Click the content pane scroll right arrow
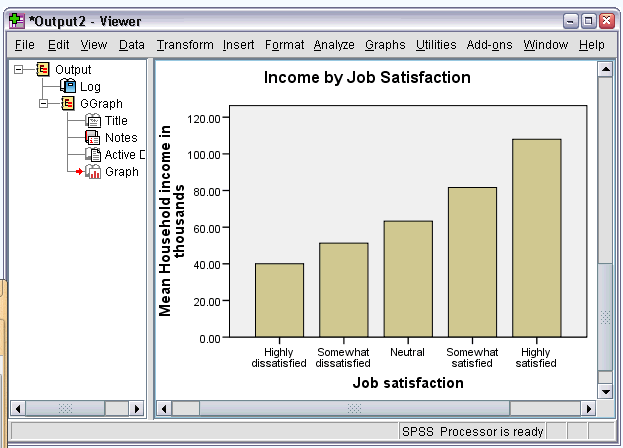This screenshot has width=623, height=448. pos(589,408)
